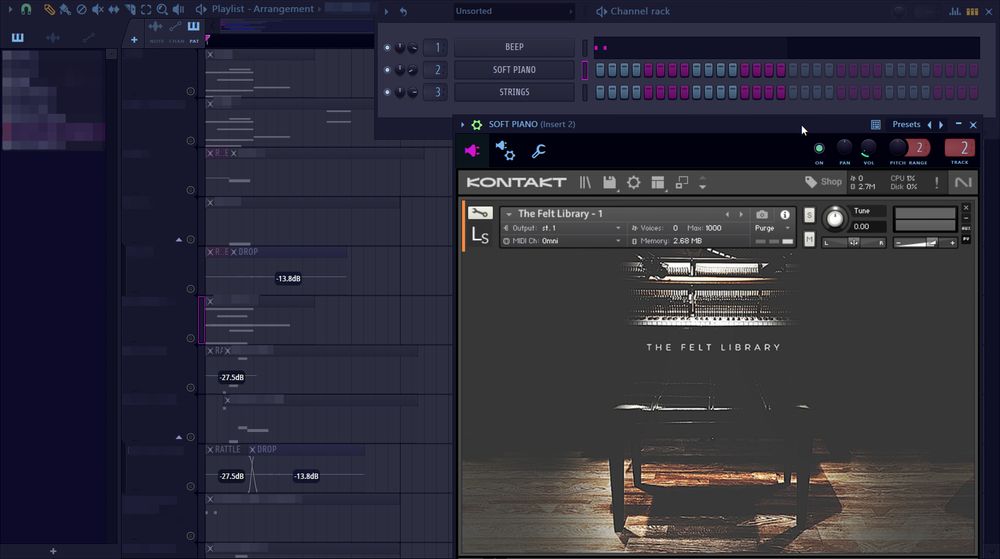Click the camera snapshot icon in instrument header
The image size is (1000, 559).
761,214
